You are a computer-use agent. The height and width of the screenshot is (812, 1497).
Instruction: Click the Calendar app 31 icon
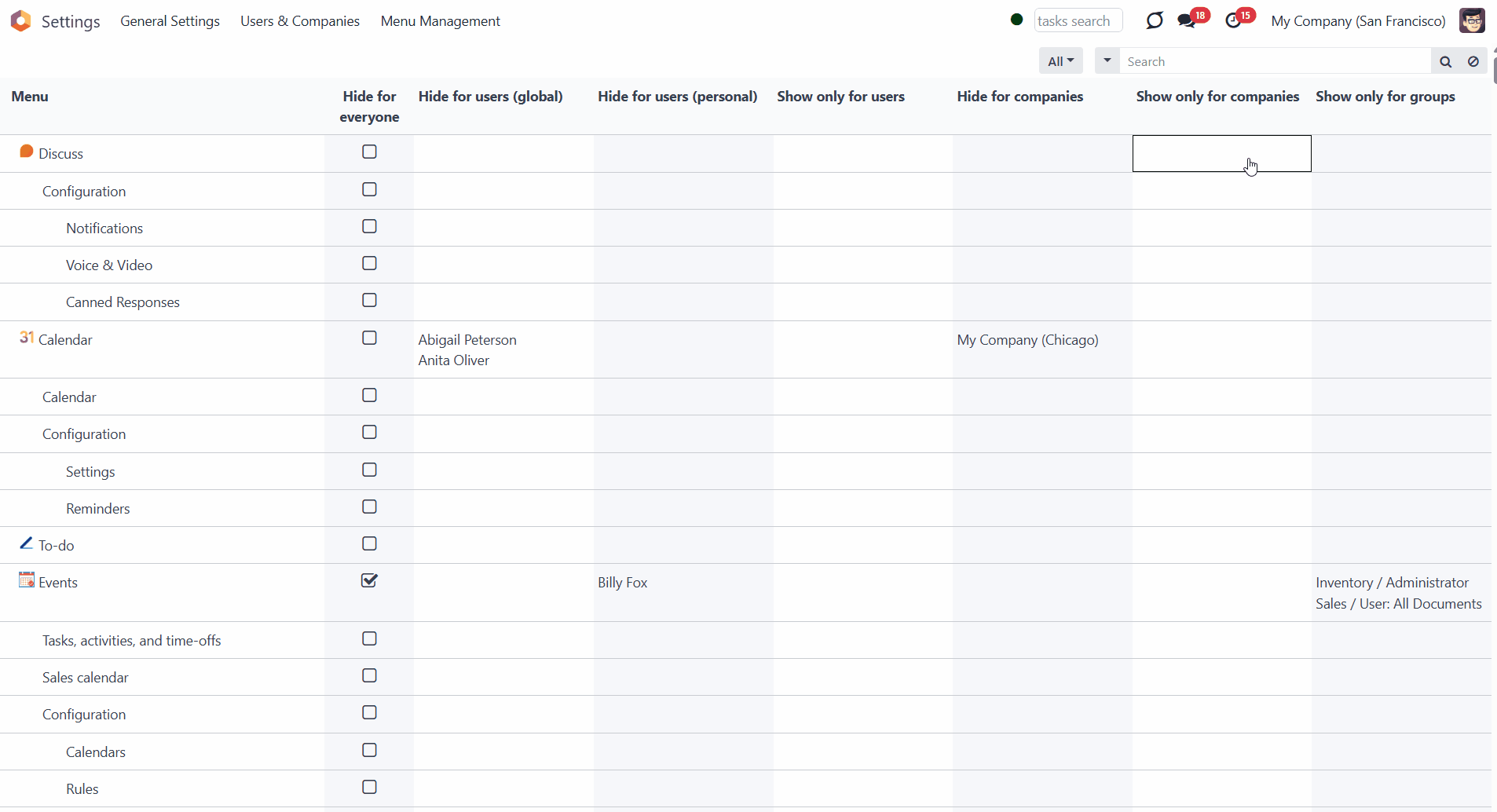tap(27, 338)
